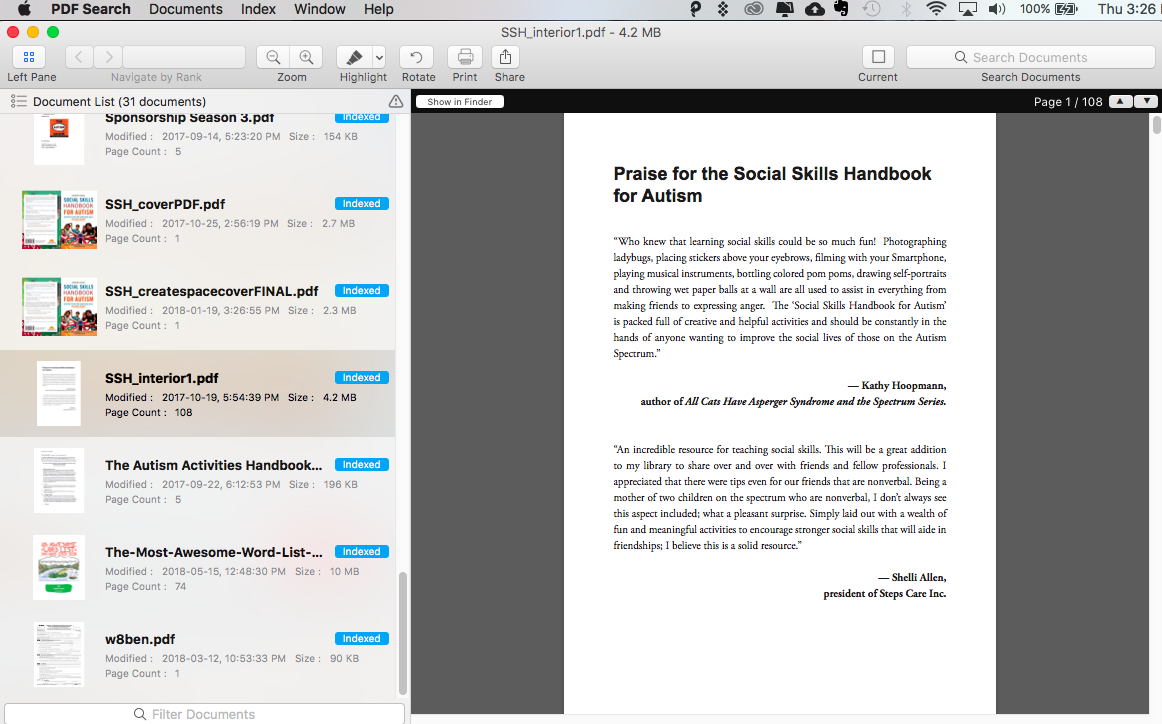This screenshot has width=1162, height=724.
Task: Zoom out with the minus magnifier
Action: coord(273,57)
